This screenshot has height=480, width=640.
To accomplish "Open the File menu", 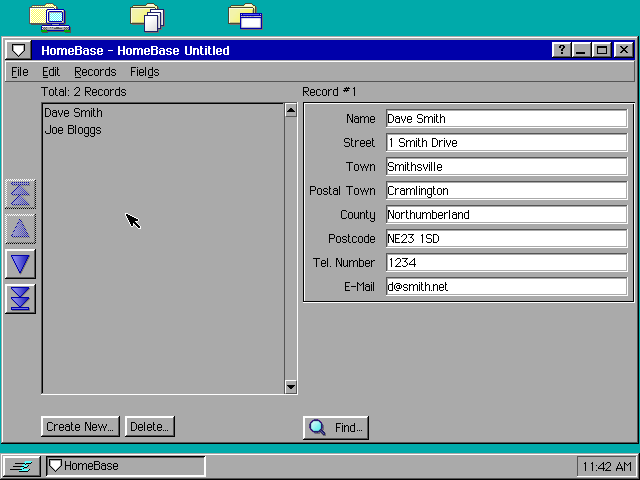I will 20,72.
